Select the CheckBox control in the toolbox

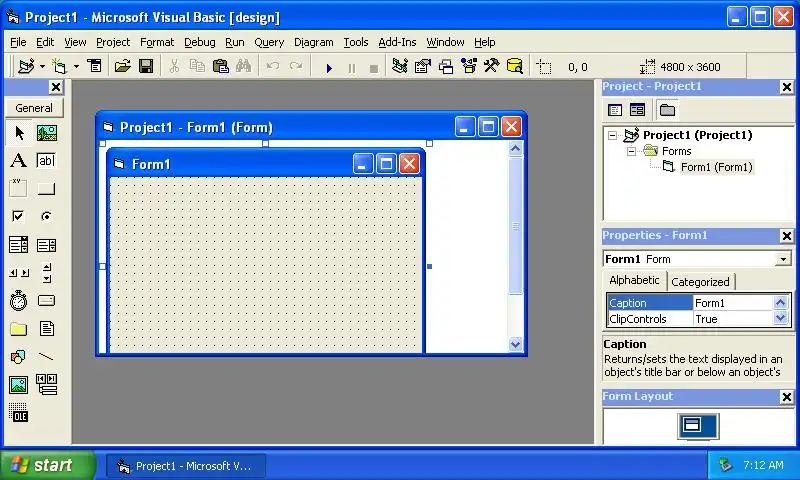tap(18, 216)
